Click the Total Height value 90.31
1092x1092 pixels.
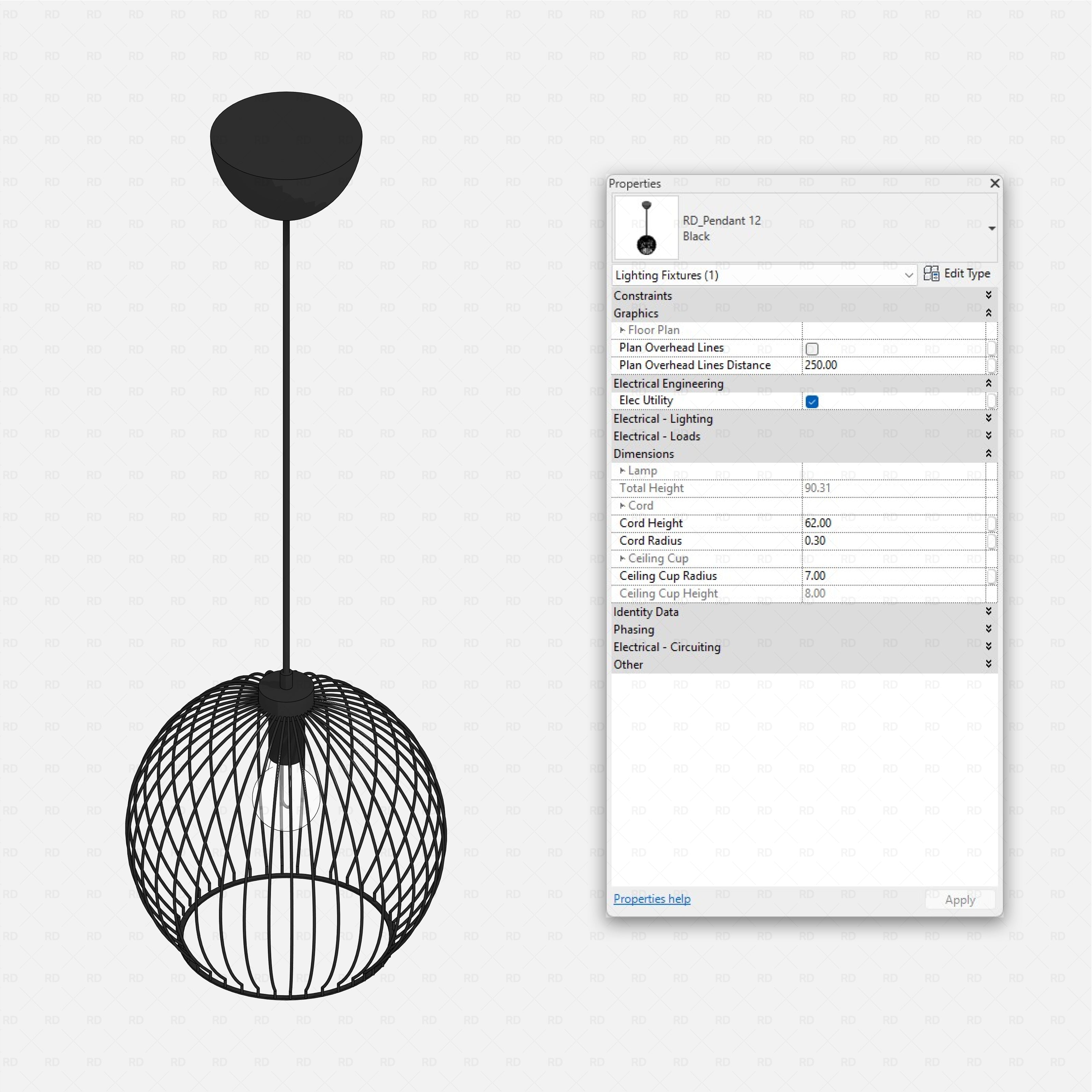click(x=817, y=488)
